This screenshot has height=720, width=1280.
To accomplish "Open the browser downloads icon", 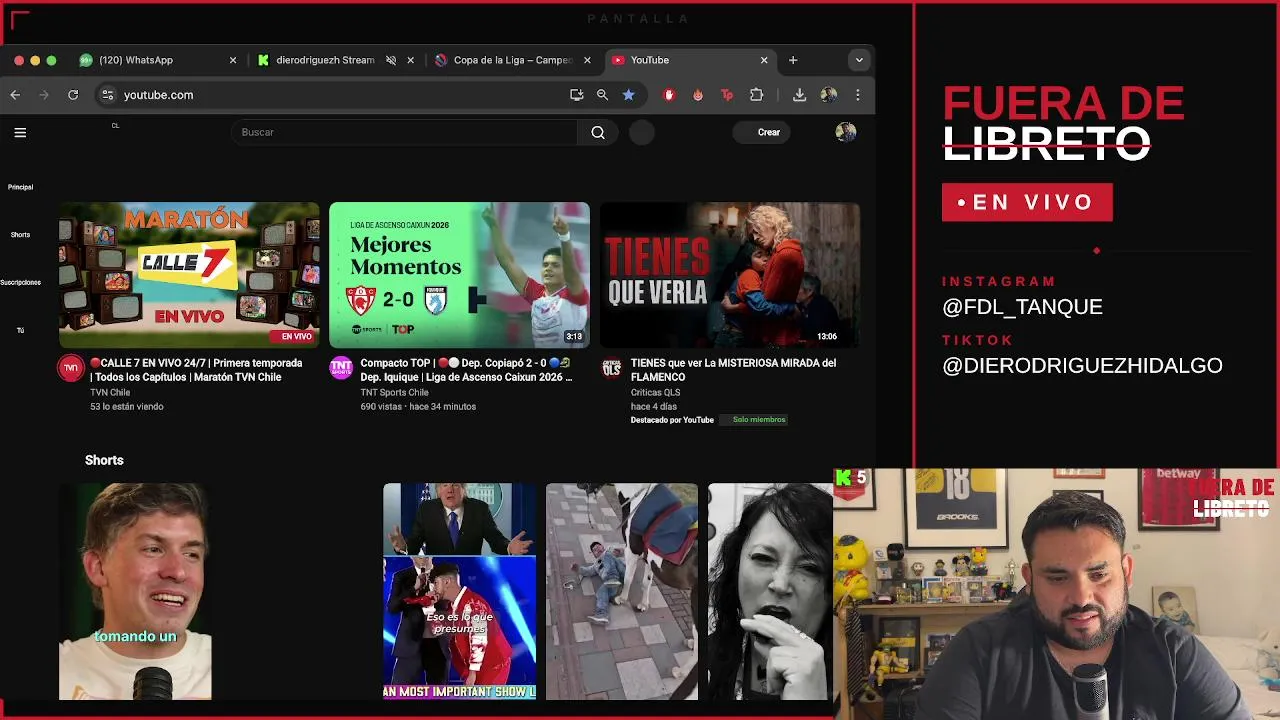I will pyautogui.click(x=799, y=95).
